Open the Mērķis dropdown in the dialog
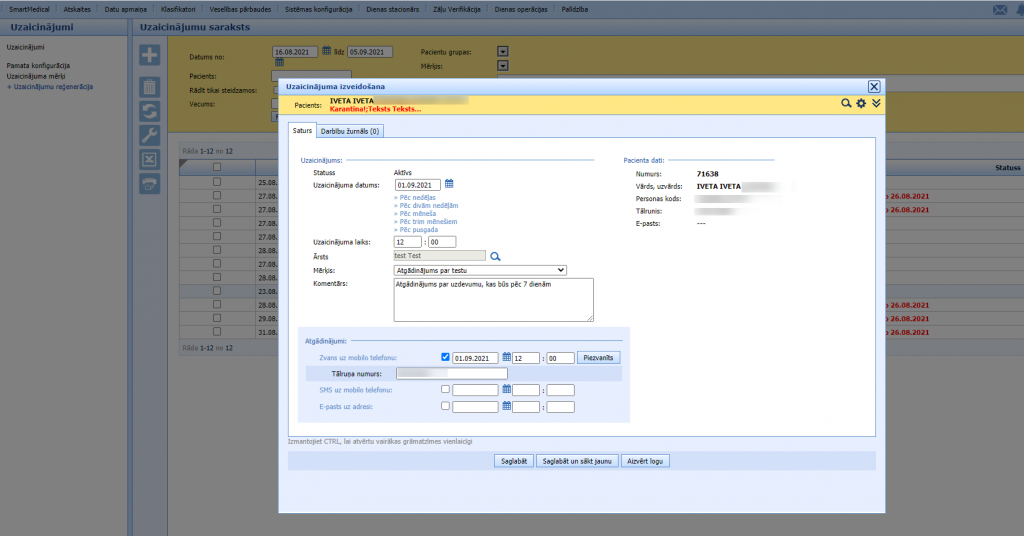The width and height of the screenshot is (1024, 536). click(480, 270)
